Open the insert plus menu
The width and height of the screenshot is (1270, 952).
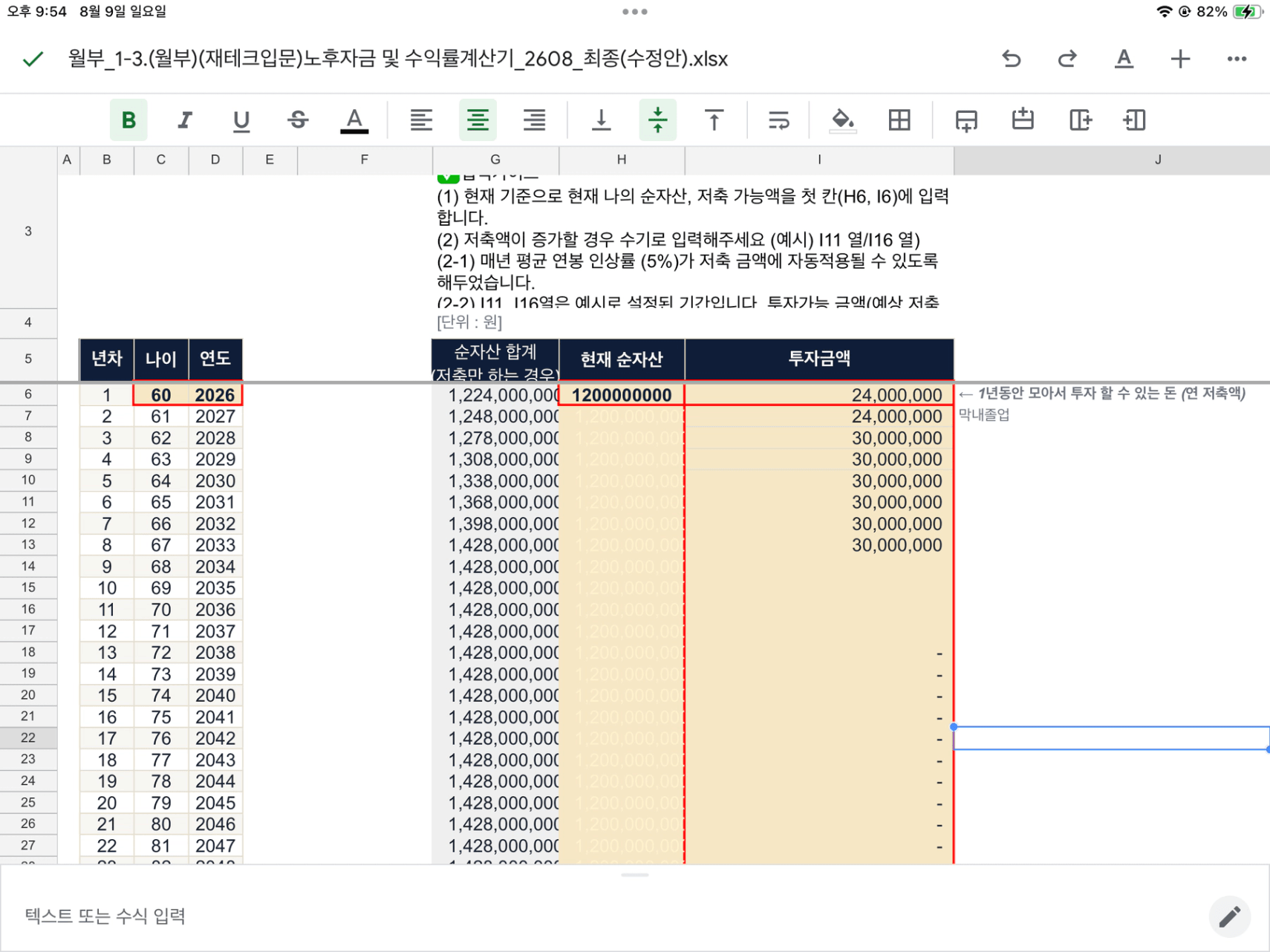click(1180, 59)
